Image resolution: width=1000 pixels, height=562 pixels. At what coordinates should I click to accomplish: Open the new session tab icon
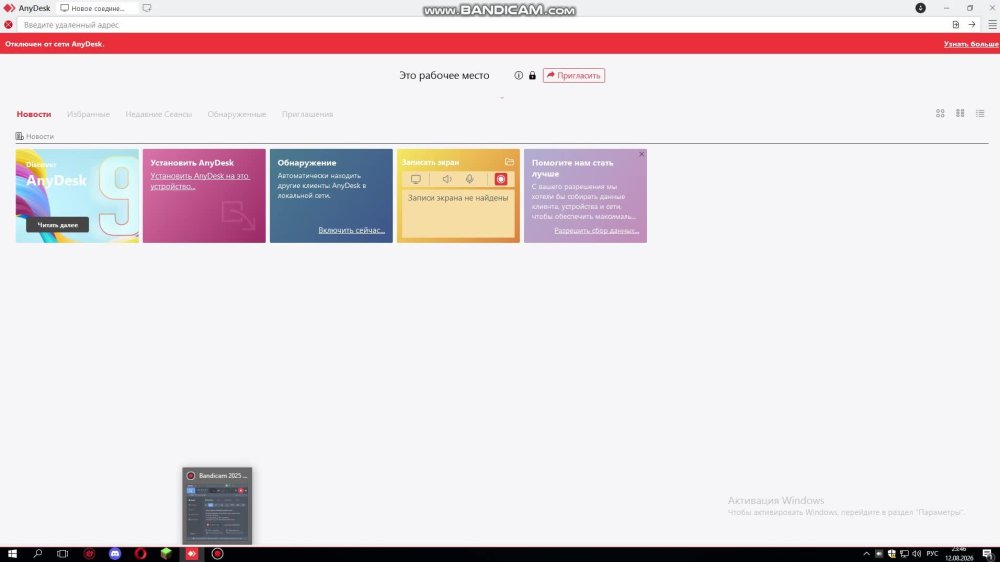pyautogui.click(x=147, y=8)
